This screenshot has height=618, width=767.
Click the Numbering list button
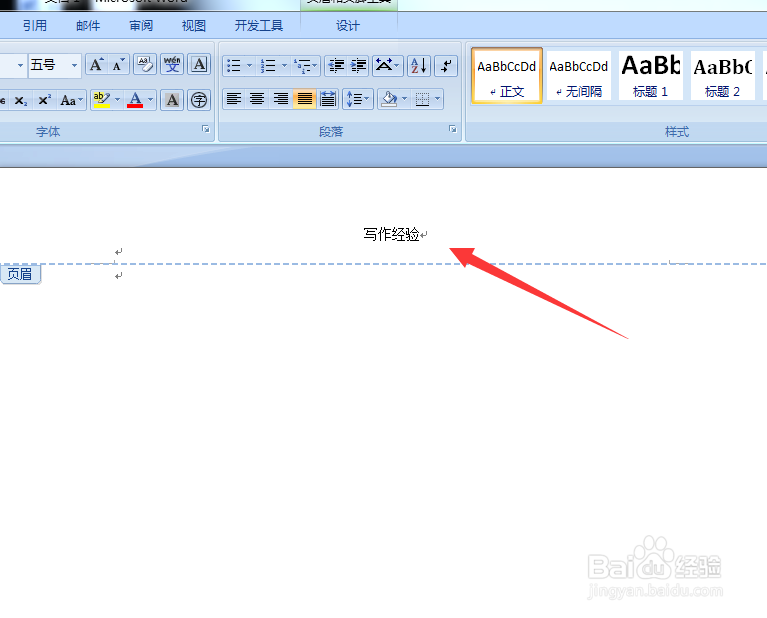(268, 66)
